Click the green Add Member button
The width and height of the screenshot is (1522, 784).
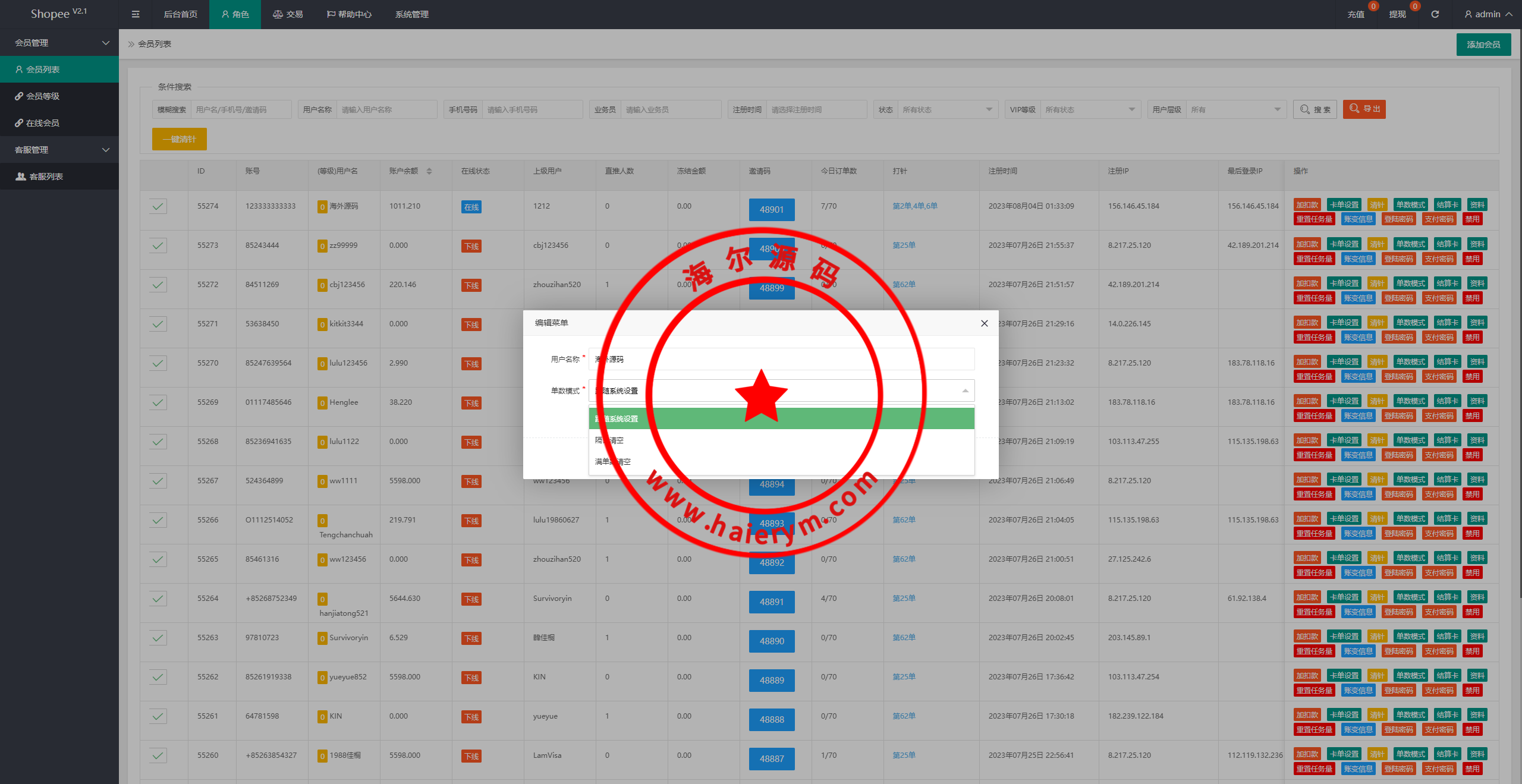pyautogui.click(x=1483, y=45)
